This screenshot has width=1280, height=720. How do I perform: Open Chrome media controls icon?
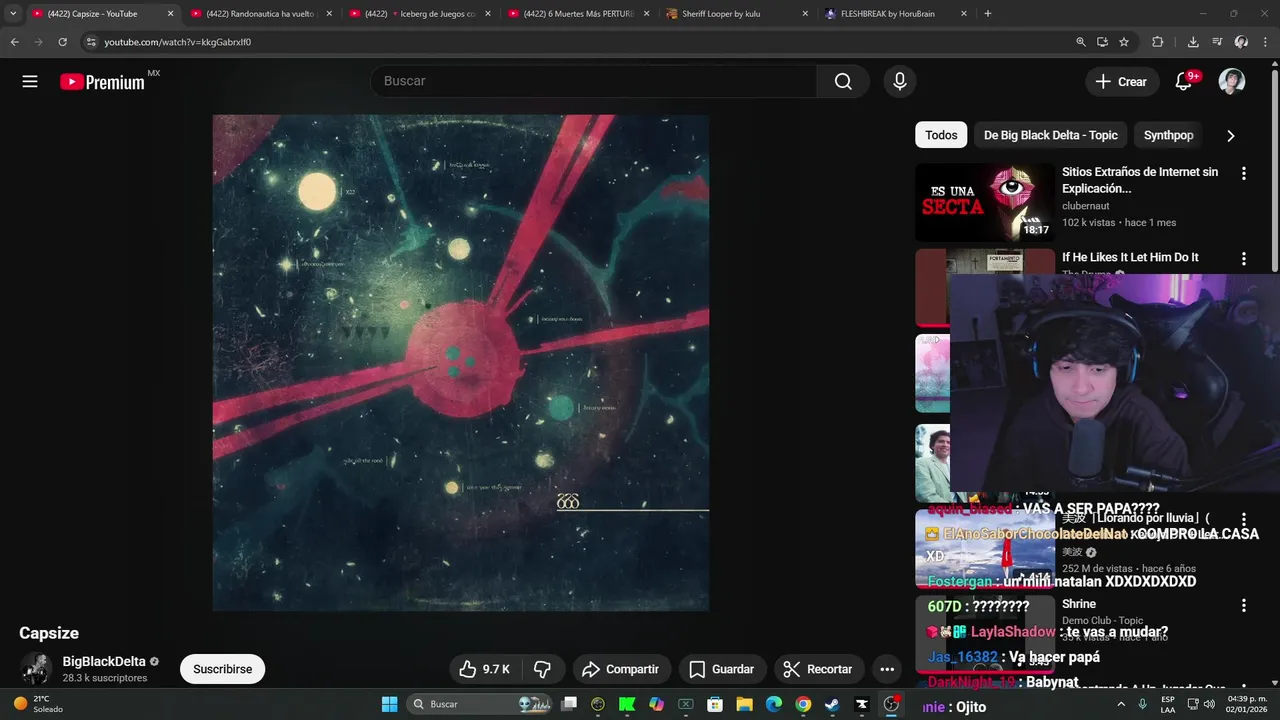(x=1217, y=42)
